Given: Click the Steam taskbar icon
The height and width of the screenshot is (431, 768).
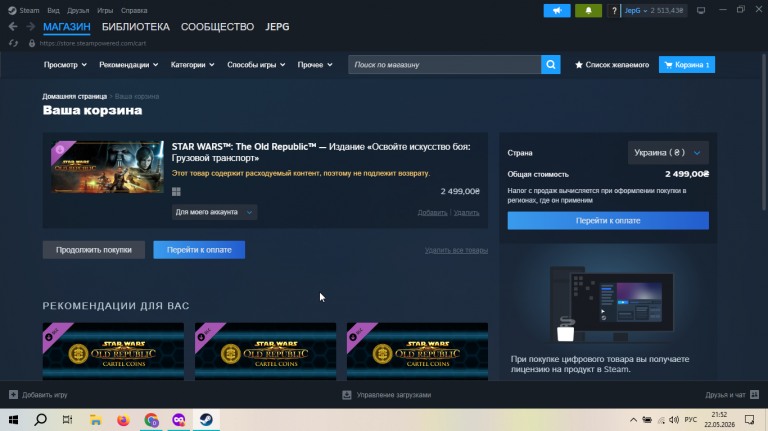Looking at the screenshot, I should click(x=206, y=420).
